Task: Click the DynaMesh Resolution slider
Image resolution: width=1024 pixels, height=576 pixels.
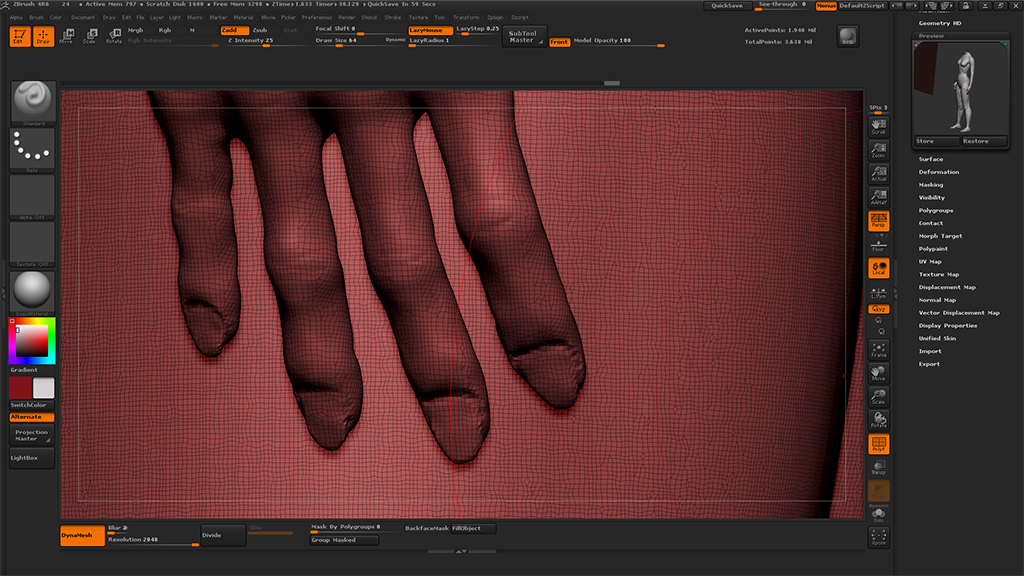Action: pyautogui.click(x=153, y=541)
